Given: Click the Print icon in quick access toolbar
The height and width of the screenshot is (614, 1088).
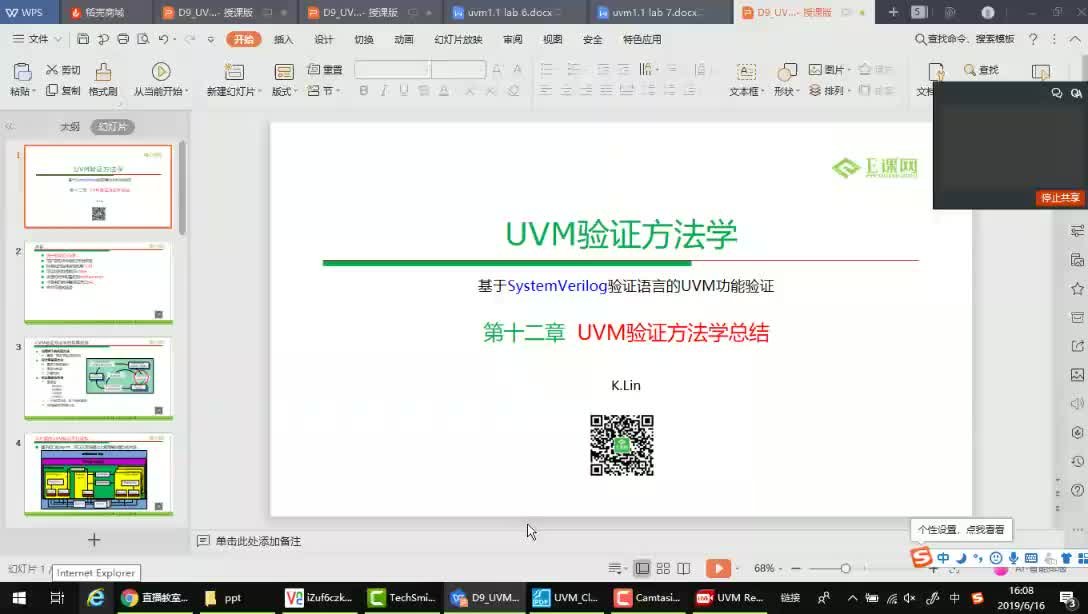Looking at the screenshot, I should point(123,40).
